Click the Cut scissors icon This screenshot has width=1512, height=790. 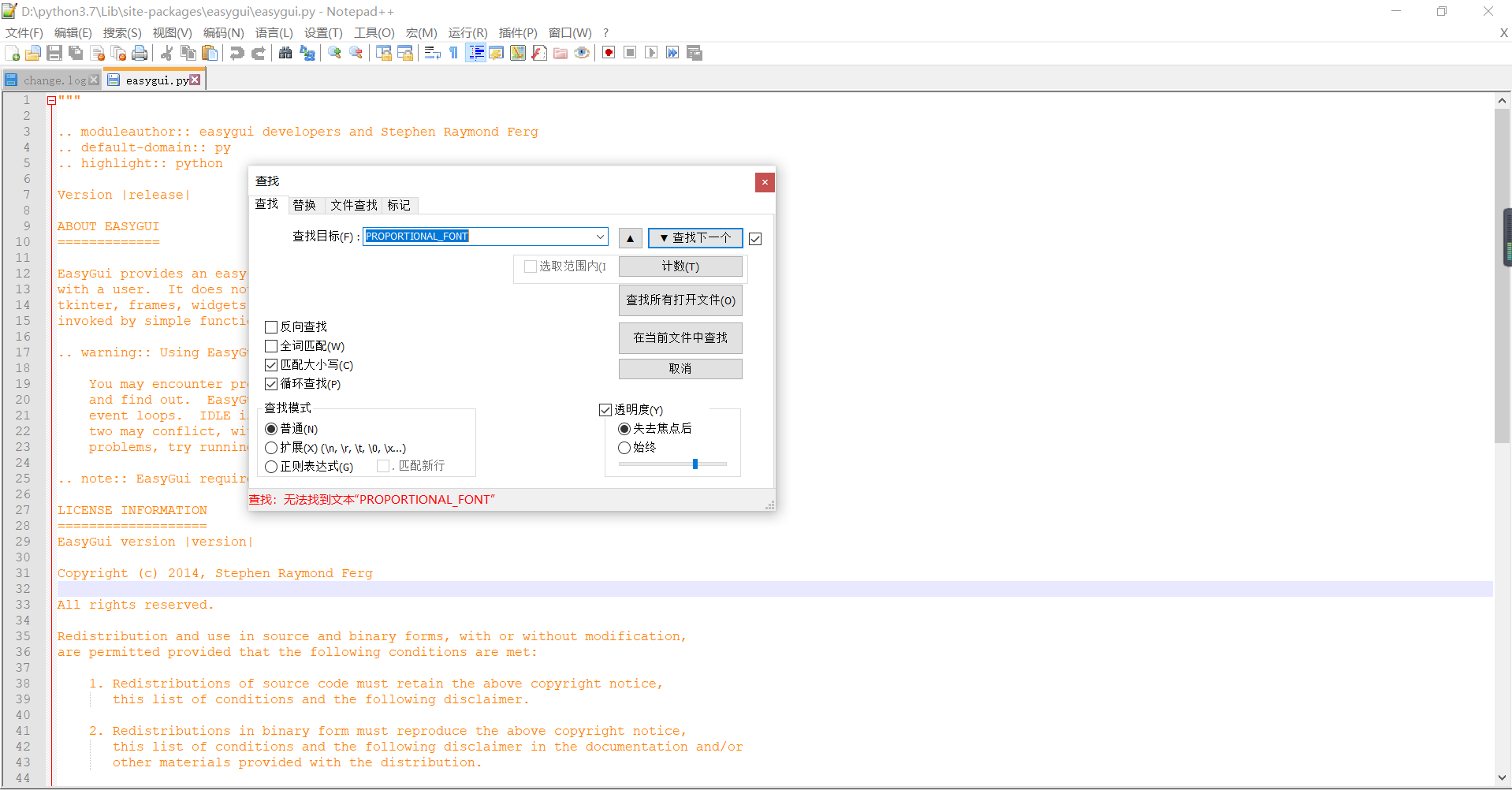point(166,53)
